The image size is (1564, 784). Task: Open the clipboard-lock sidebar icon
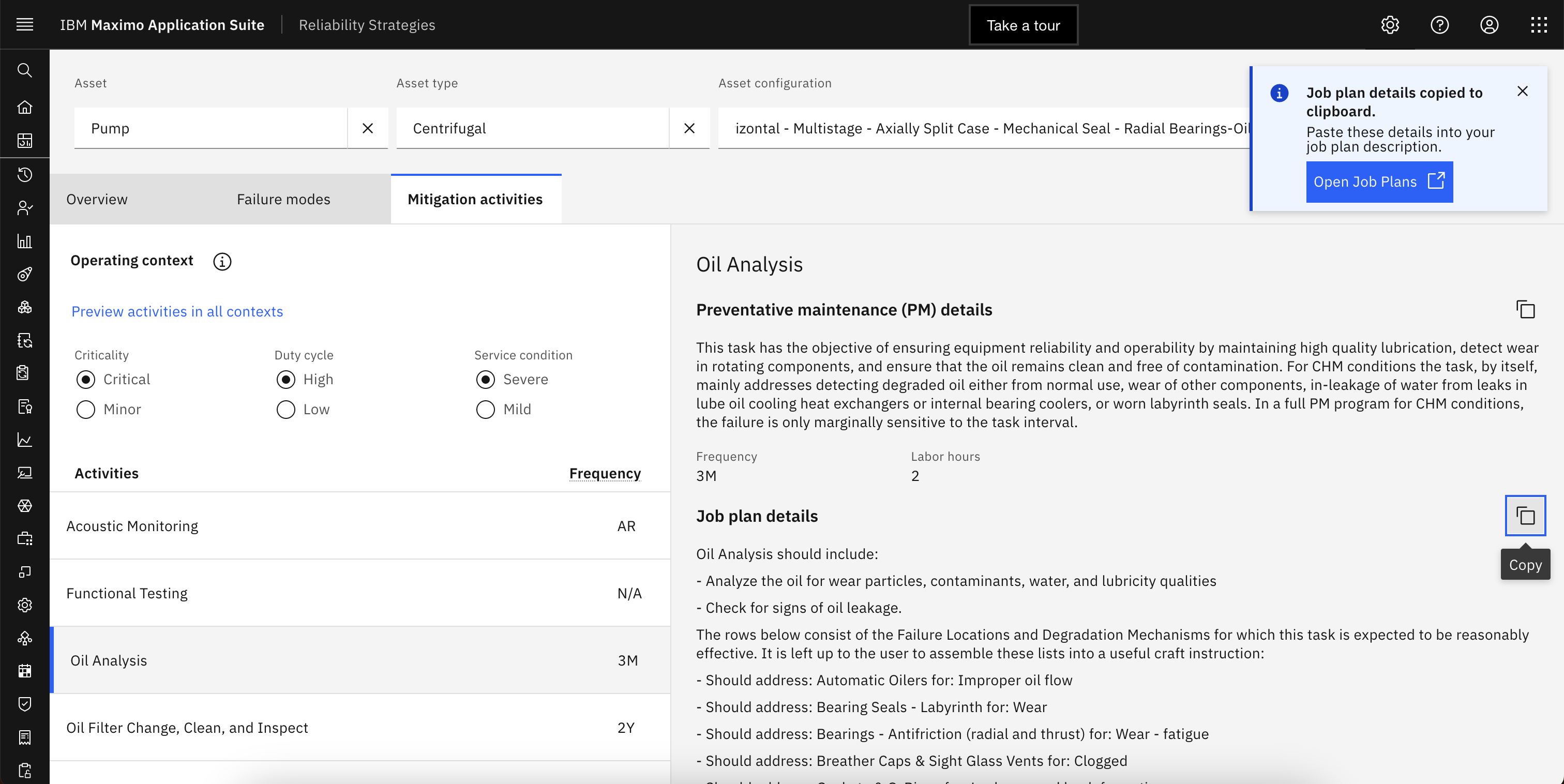pos(24,771)
